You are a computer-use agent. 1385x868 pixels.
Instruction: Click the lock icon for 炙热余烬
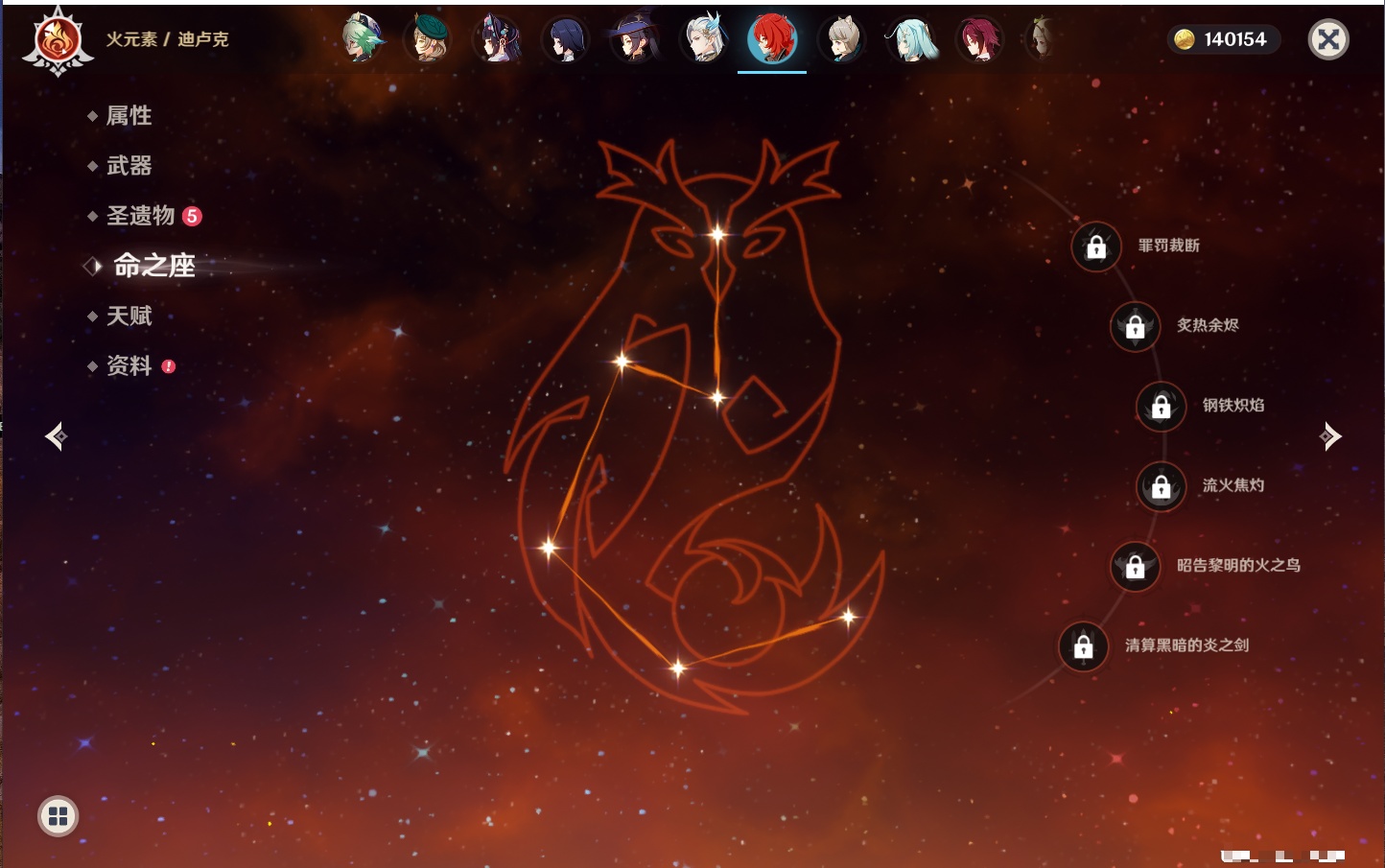tap(1136, 326)
